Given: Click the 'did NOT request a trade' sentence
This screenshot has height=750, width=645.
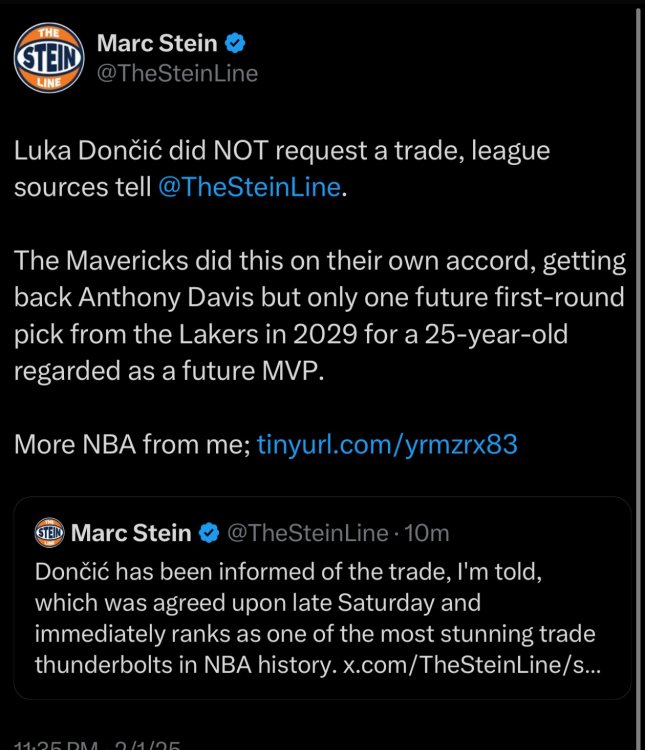Looking at the screenshot, I should pos(282,154).
